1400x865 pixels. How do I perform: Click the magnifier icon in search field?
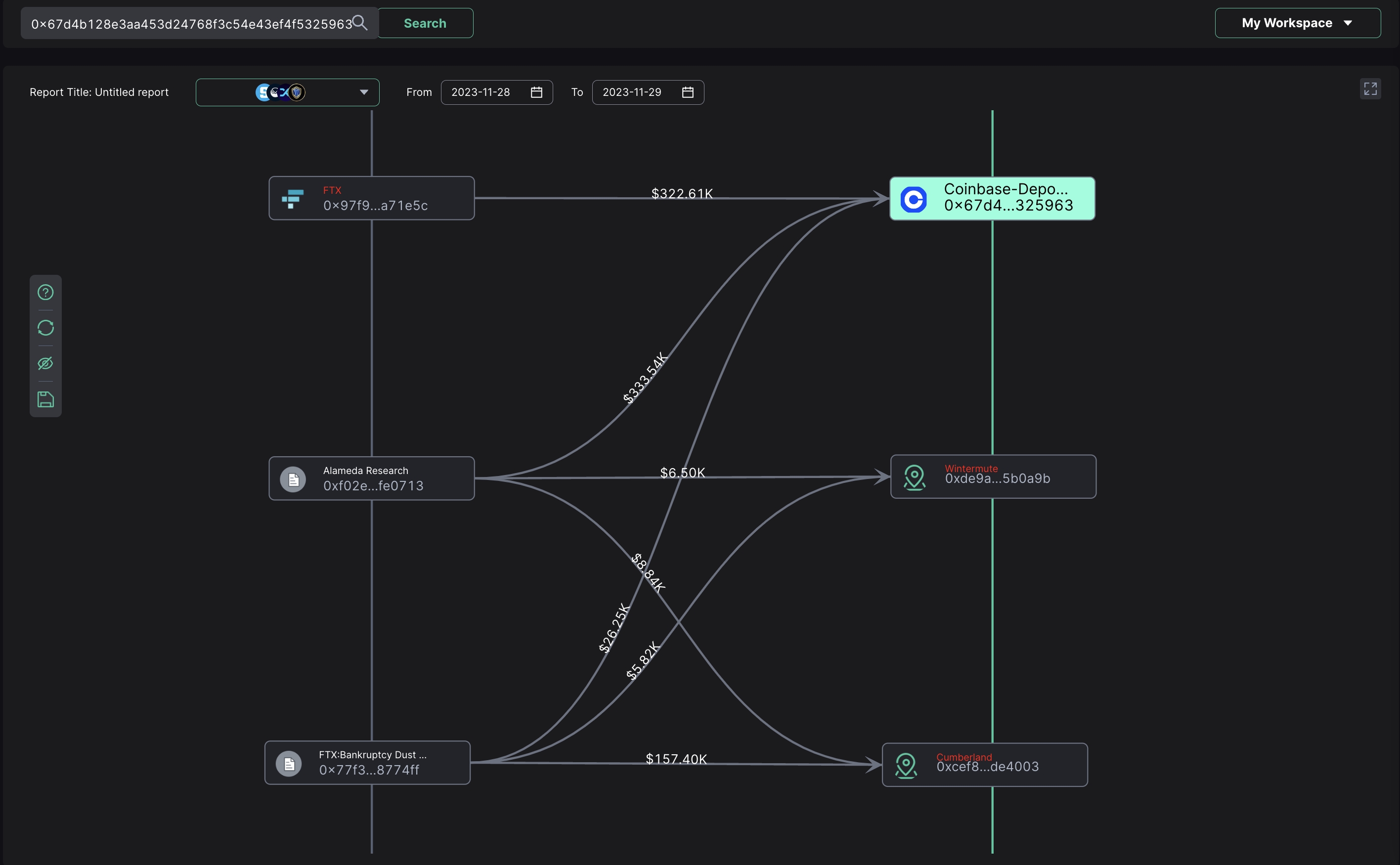click(x=359, y=23)
